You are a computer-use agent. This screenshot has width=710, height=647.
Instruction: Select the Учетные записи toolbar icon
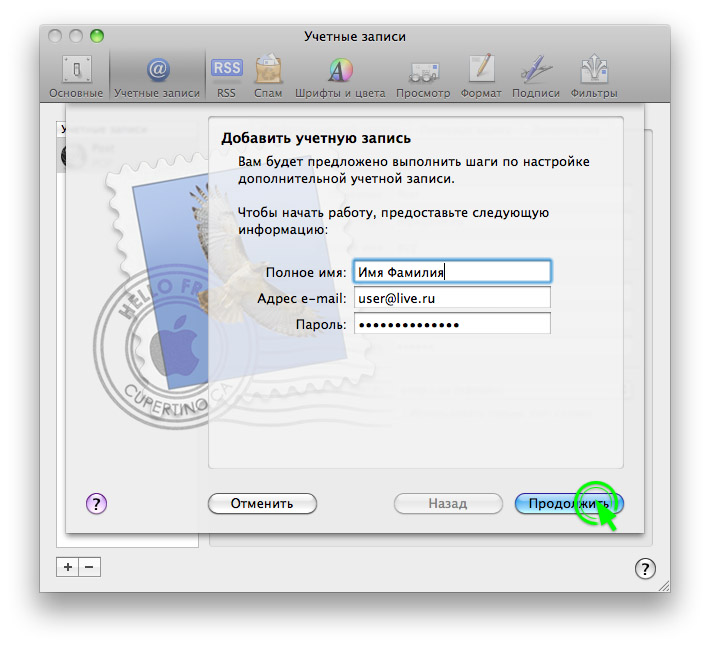tap(157, 76)
